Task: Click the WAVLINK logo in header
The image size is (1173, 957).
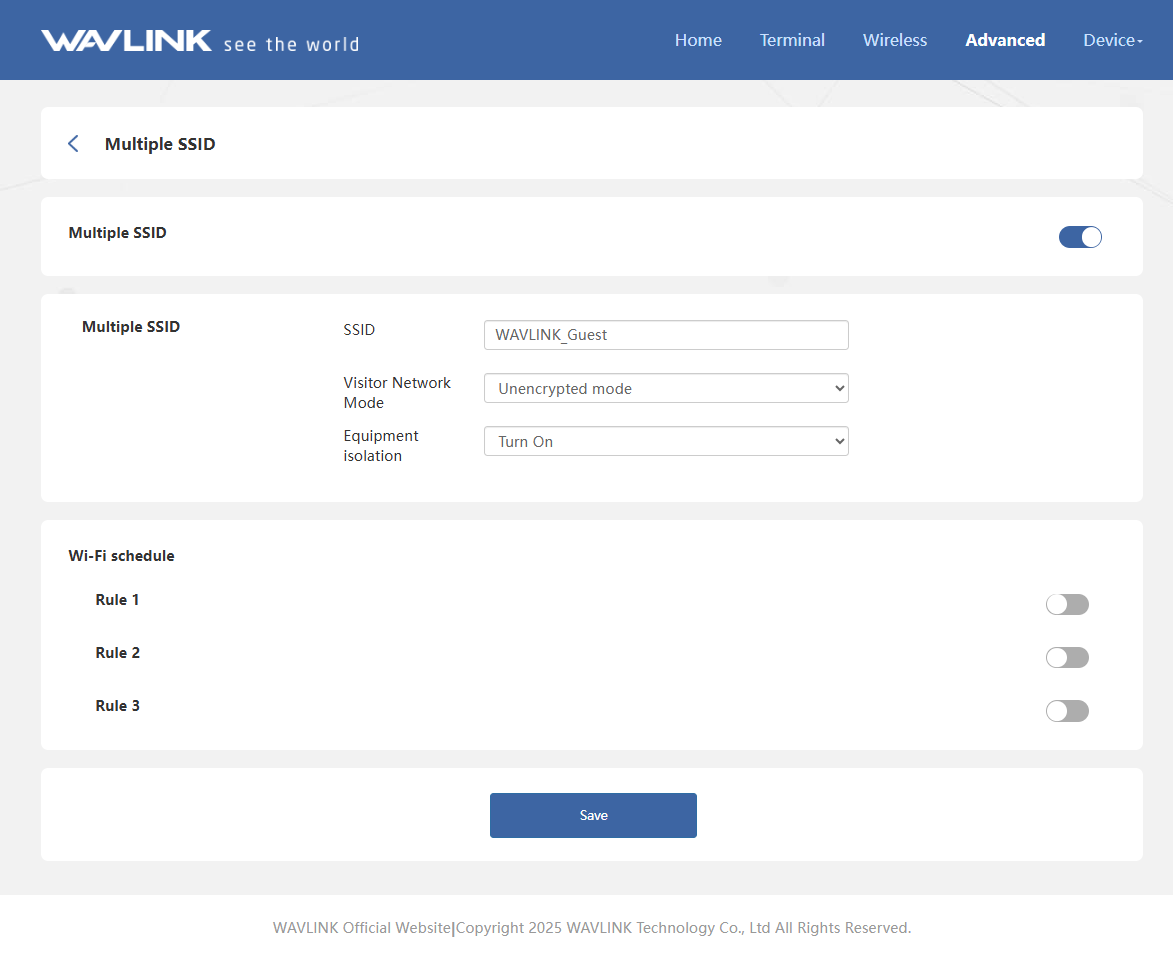Action: (126, 41)
